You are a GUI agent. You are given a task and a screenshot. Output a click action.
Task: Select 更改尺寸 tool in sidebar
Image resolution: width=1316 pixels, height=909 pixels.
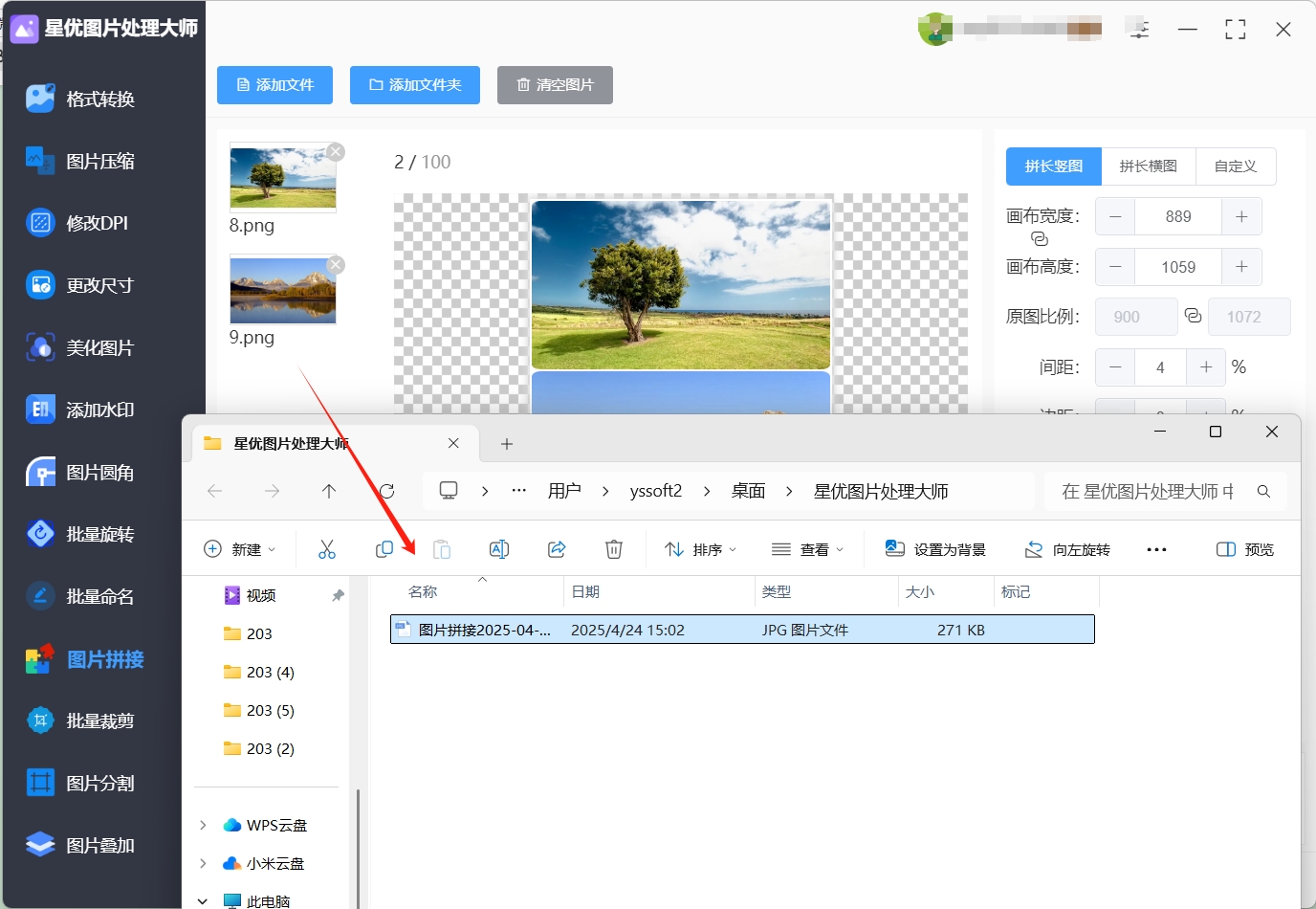(80, 285)
